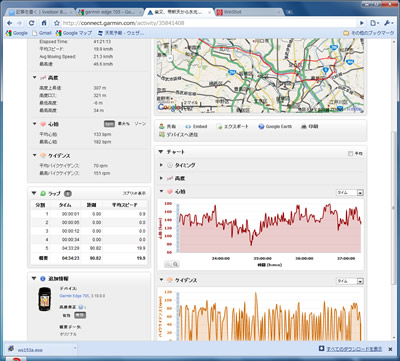Click the browser forward arrow
400x361 pixels.
[x=19, y=23]
